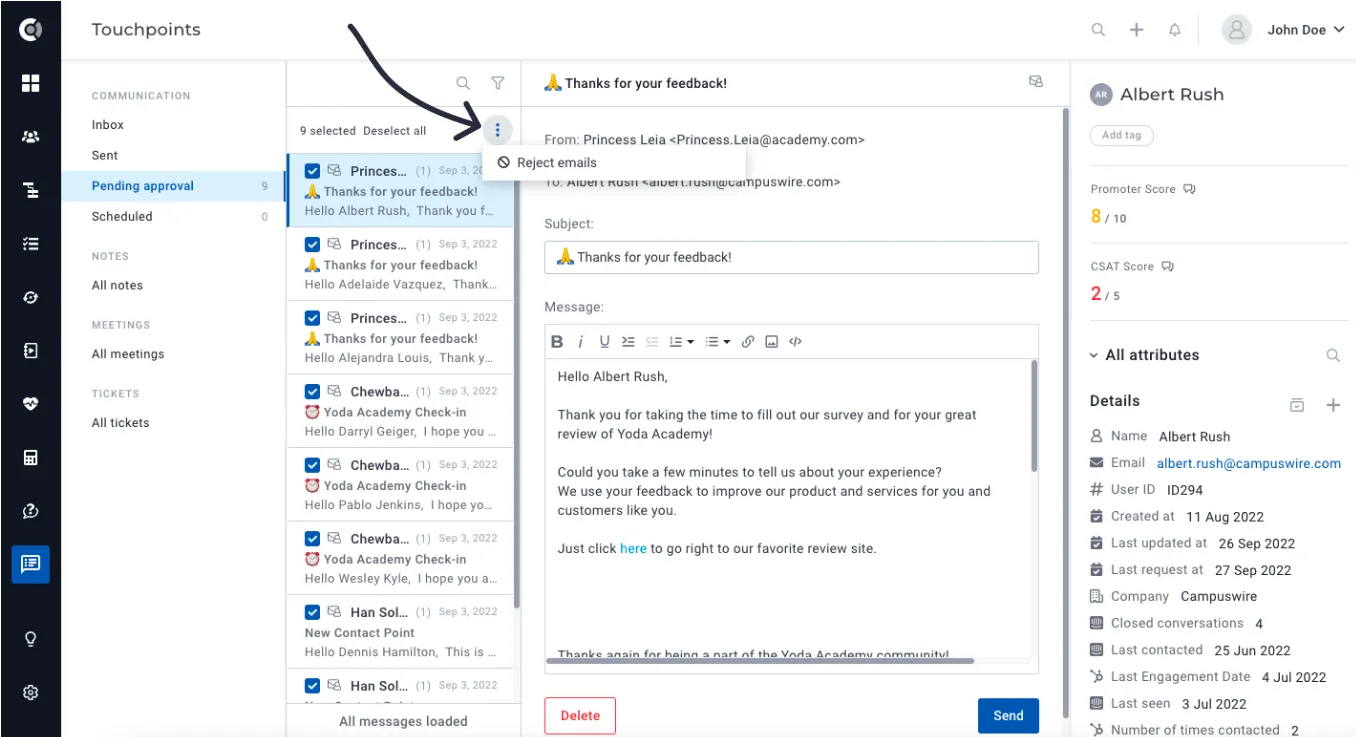Follow the 'here' link in message body
Viewport: 1356px width, 737px height.
click(x=633, y=549)
